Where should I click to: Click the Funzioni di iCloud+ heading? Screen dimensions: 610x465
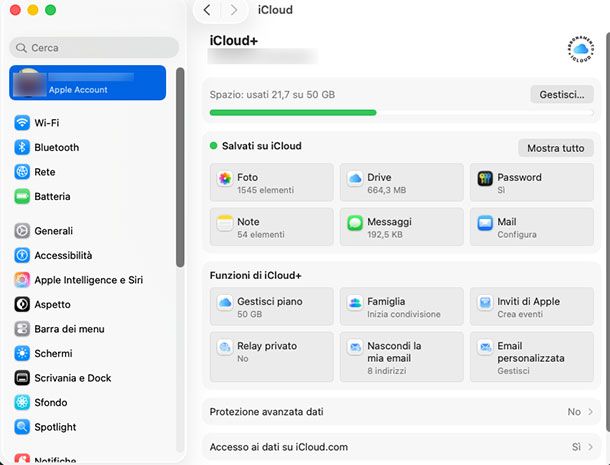[x=256, y=275]
